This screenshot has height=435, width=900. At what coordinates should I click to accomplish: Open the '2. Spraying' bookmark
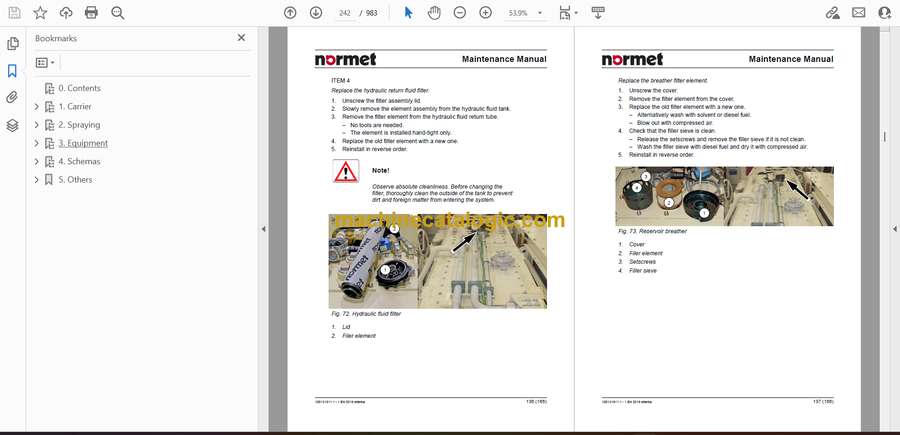pyautogui.click(x=79, y=125)
